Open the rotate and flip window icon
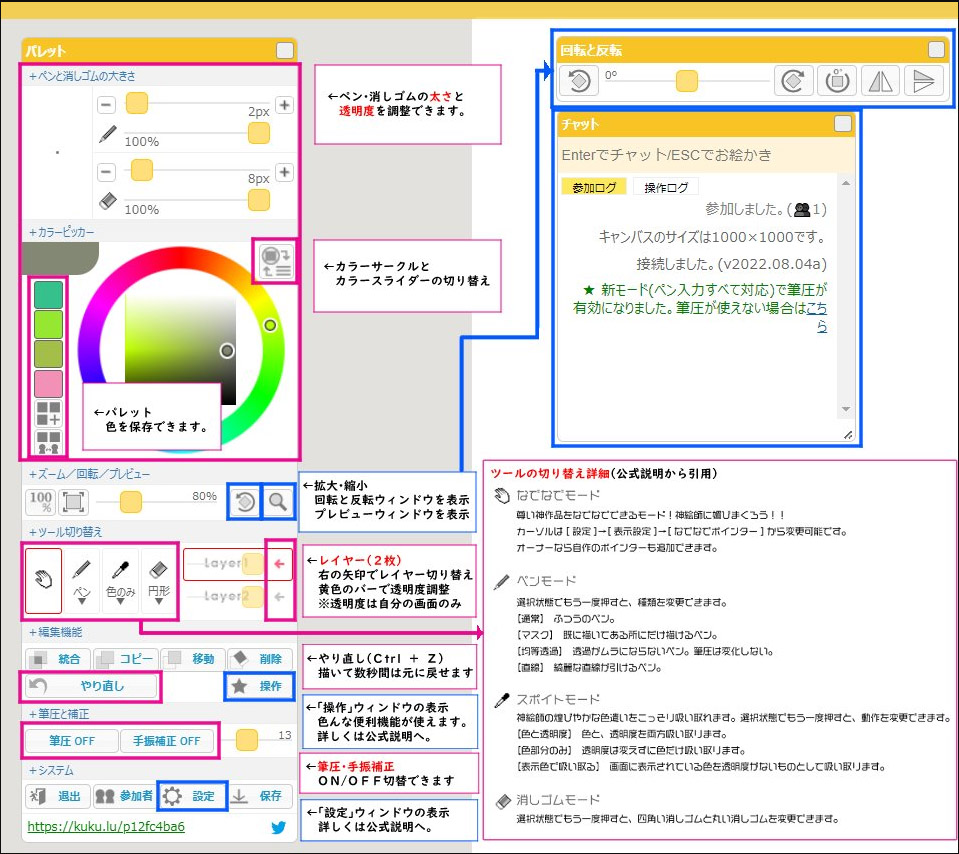The image size is (959, 854). [x=245, y=502]
